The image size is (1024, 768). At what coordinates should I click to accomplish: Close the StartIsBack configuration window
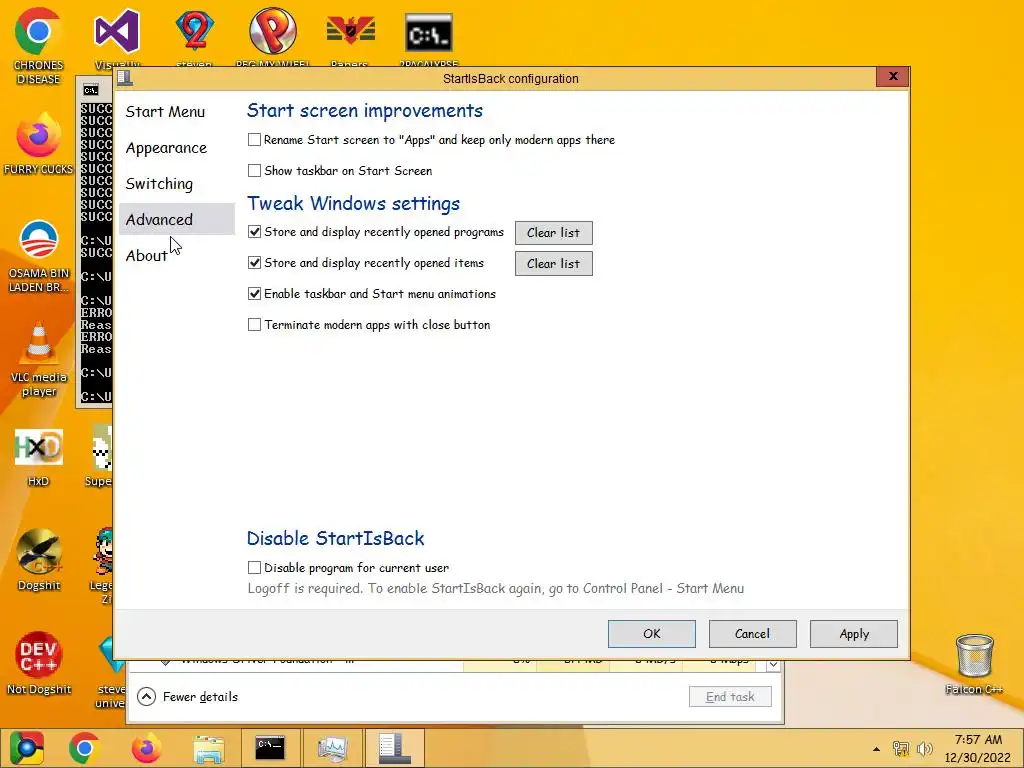893,77
